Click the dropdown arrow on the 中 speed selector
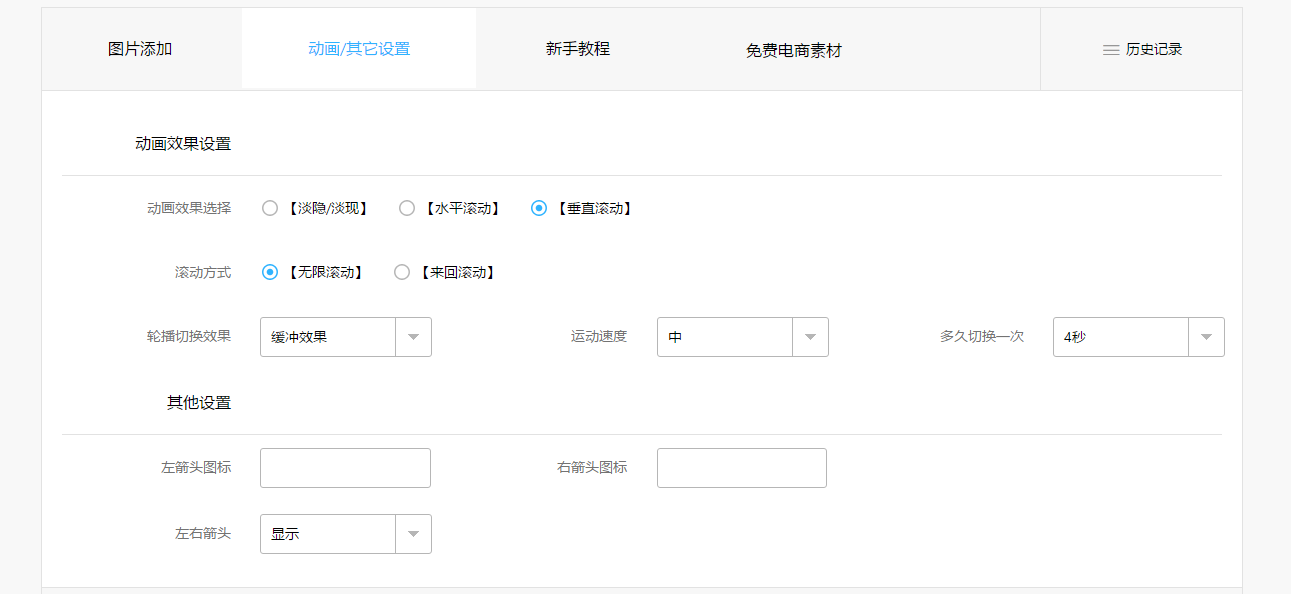Viewport: 1291px width, 594px height. (x=810, y=337)
